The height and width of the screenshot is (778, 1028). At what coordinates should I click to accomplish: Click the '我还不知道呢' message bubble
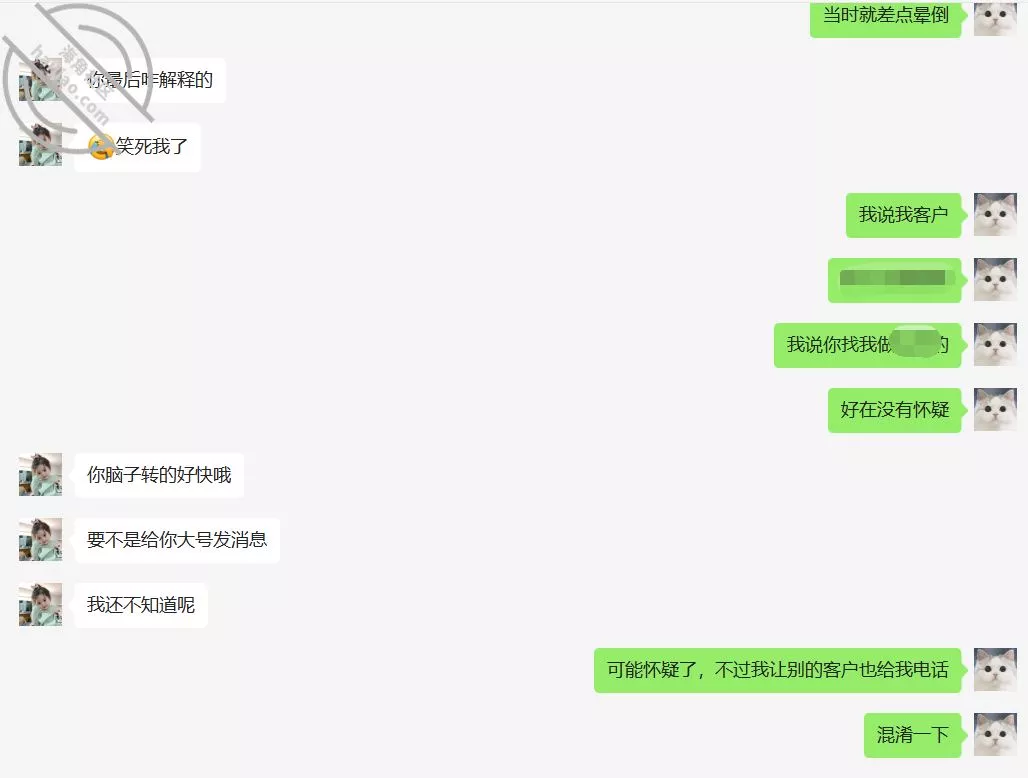[141, 605]
